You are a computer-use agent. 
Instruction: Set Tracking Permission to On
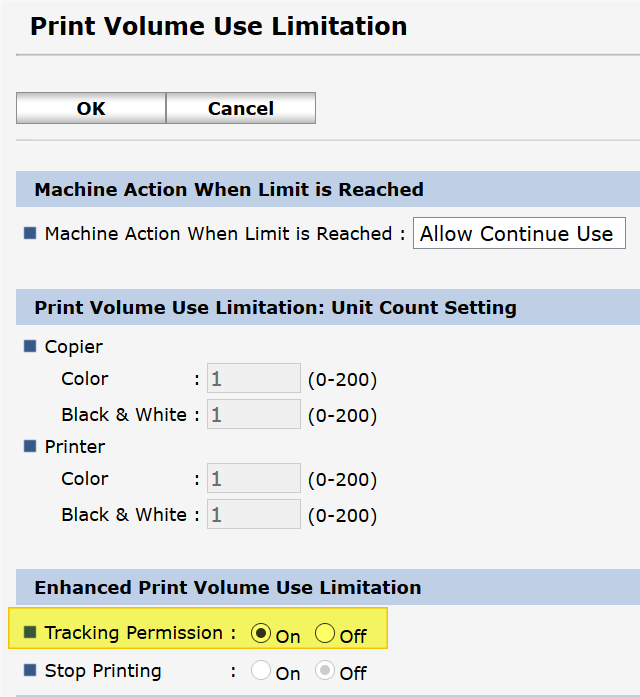[x=261, y=633]
